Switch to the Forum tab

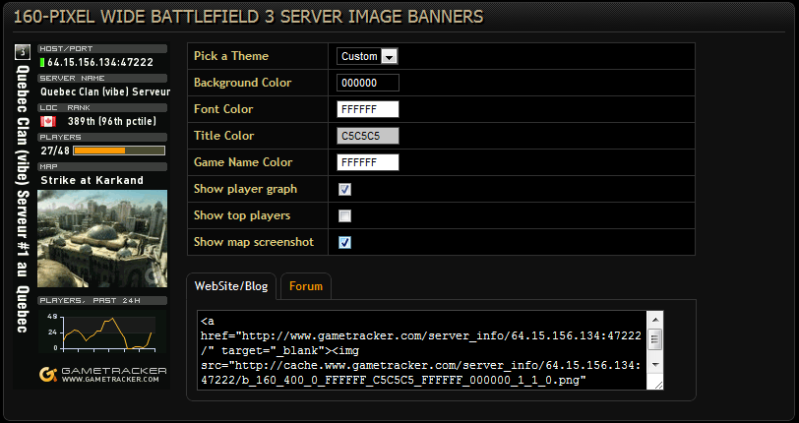point(306,286)
